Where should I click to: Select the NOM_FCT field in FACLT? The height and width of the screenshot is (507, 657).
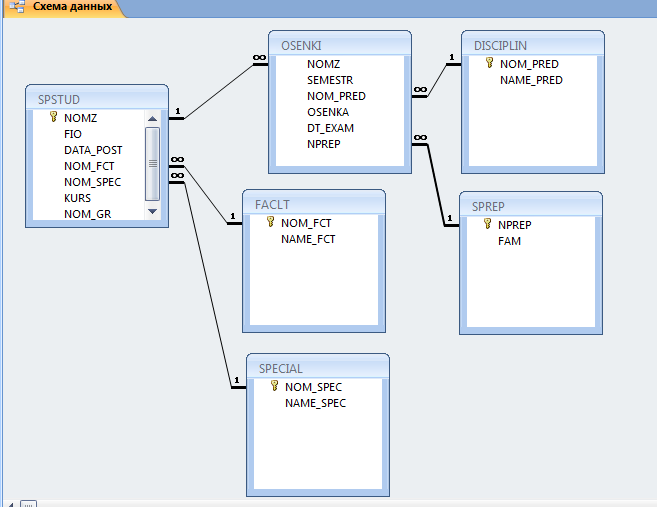tap(306, 223)
